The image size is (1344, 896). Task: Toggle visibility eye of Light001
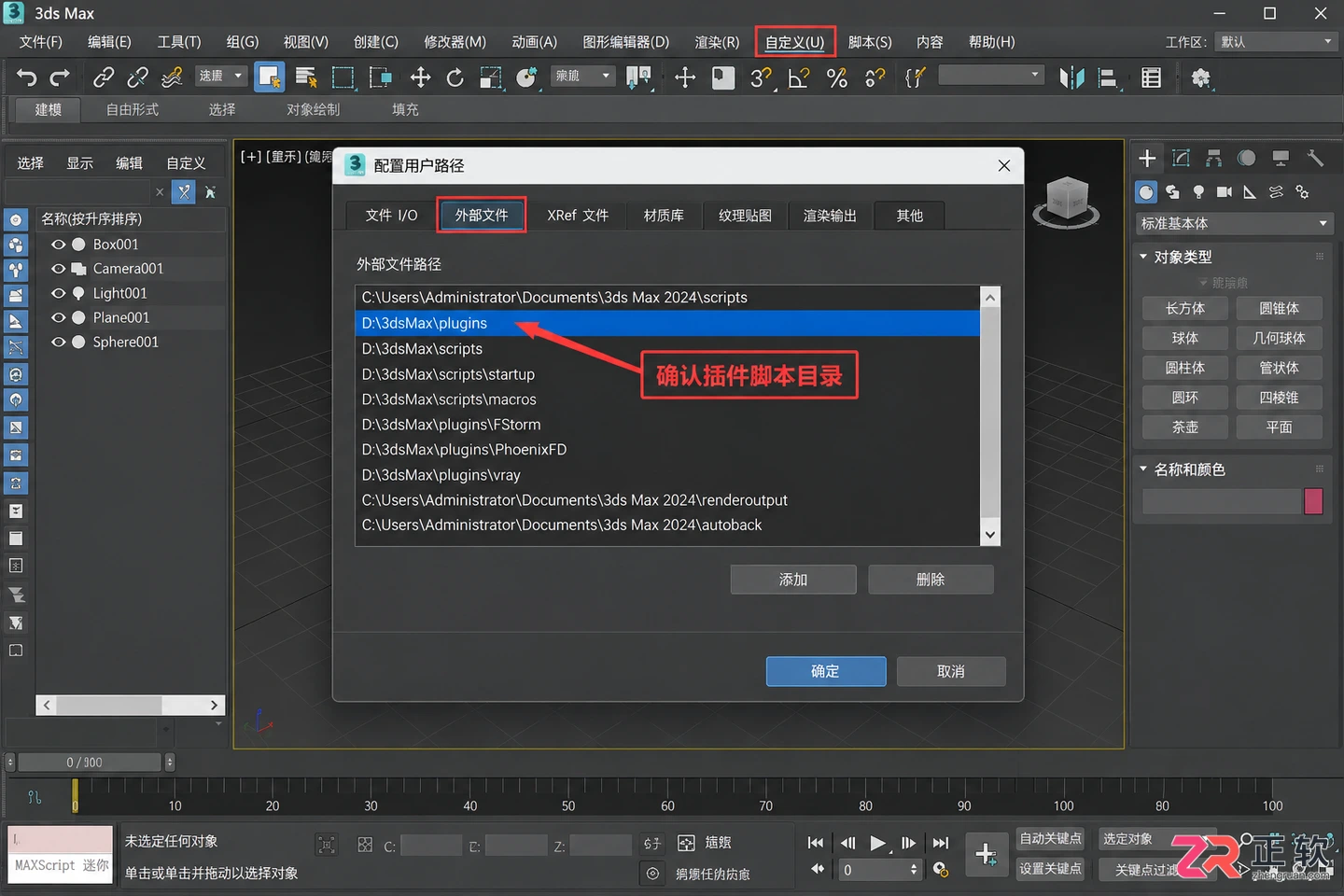click(x=59, y=293)
